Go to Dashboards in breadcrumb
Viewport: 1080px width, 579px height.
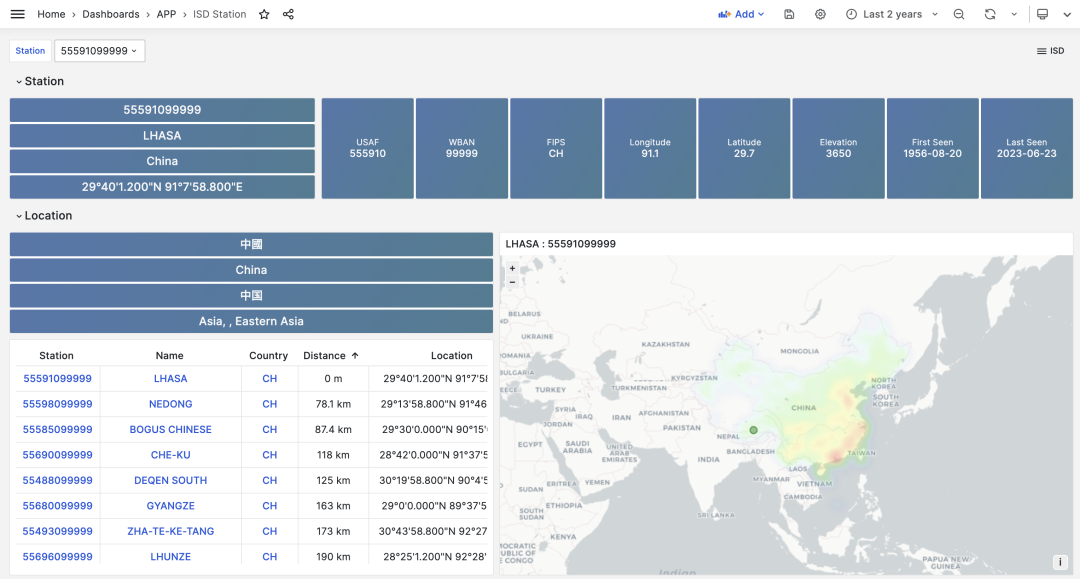[111, 14]
